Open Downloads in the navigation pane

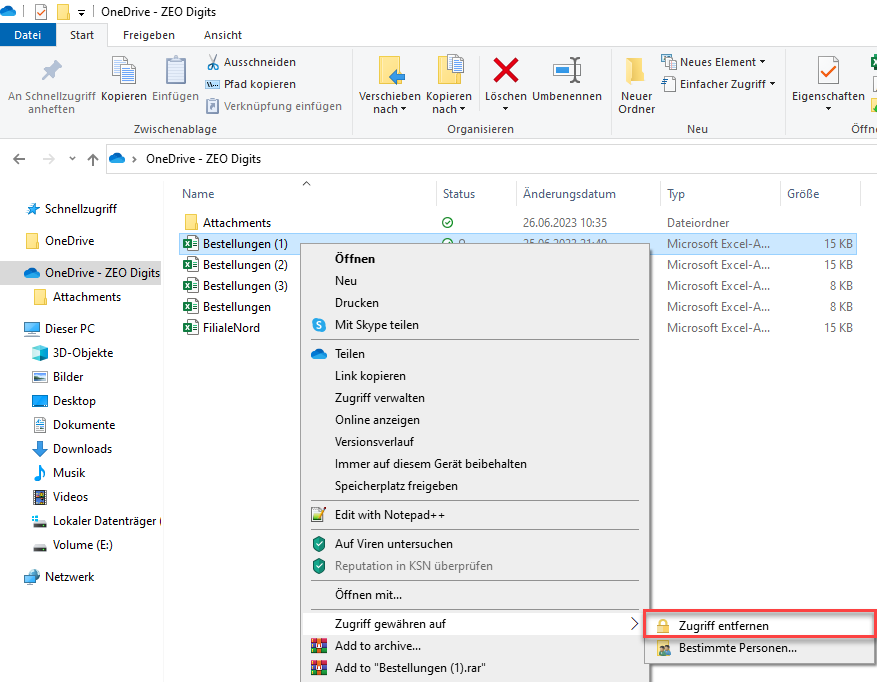pyautogui.click(x=81, y=449)
